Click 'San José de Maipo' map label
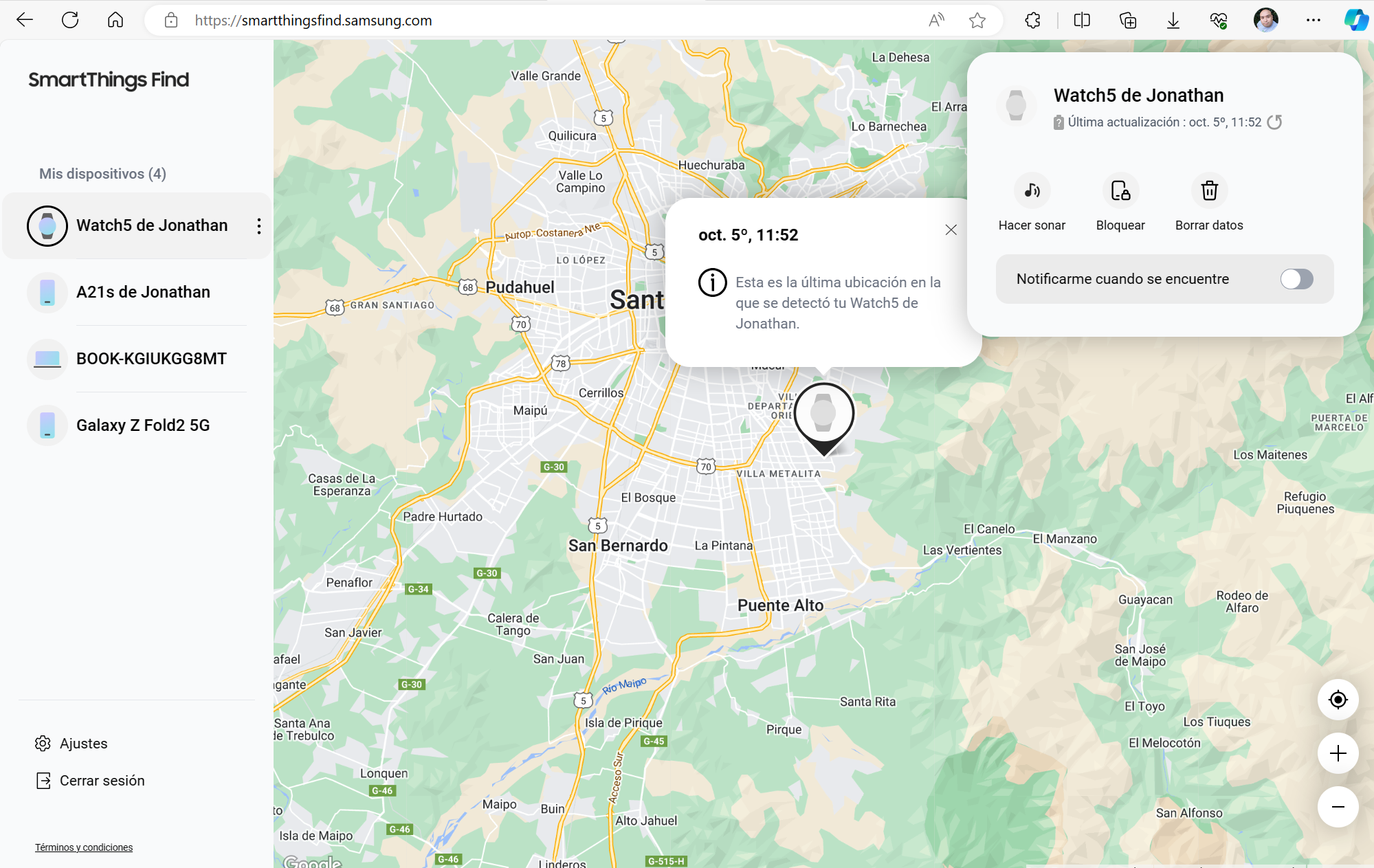Viewport: 1374px width, 868px height. 1140,655
